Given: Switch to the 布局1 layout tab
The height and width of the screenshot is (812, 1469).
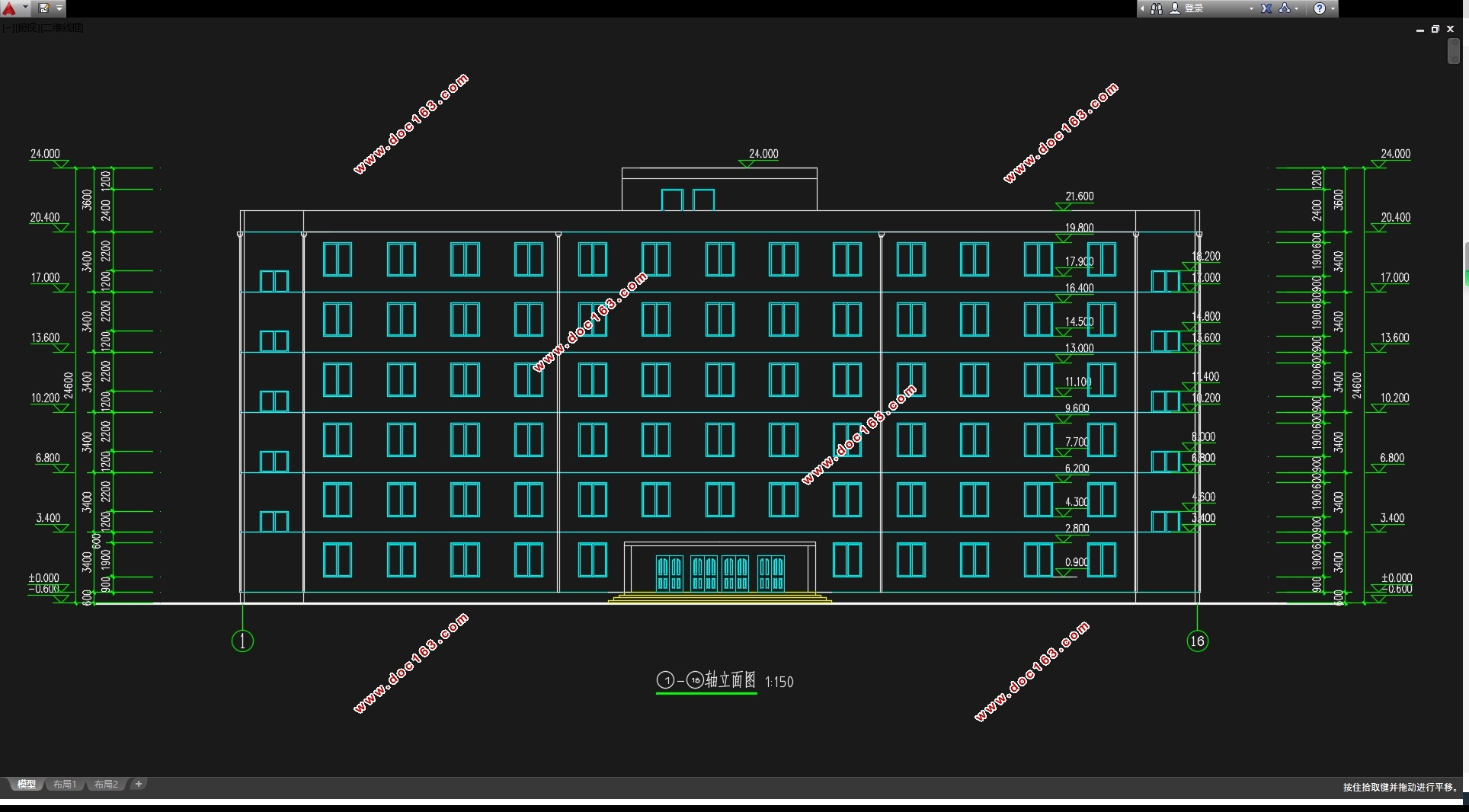Looking at the screenshot, I should [65, 785].
